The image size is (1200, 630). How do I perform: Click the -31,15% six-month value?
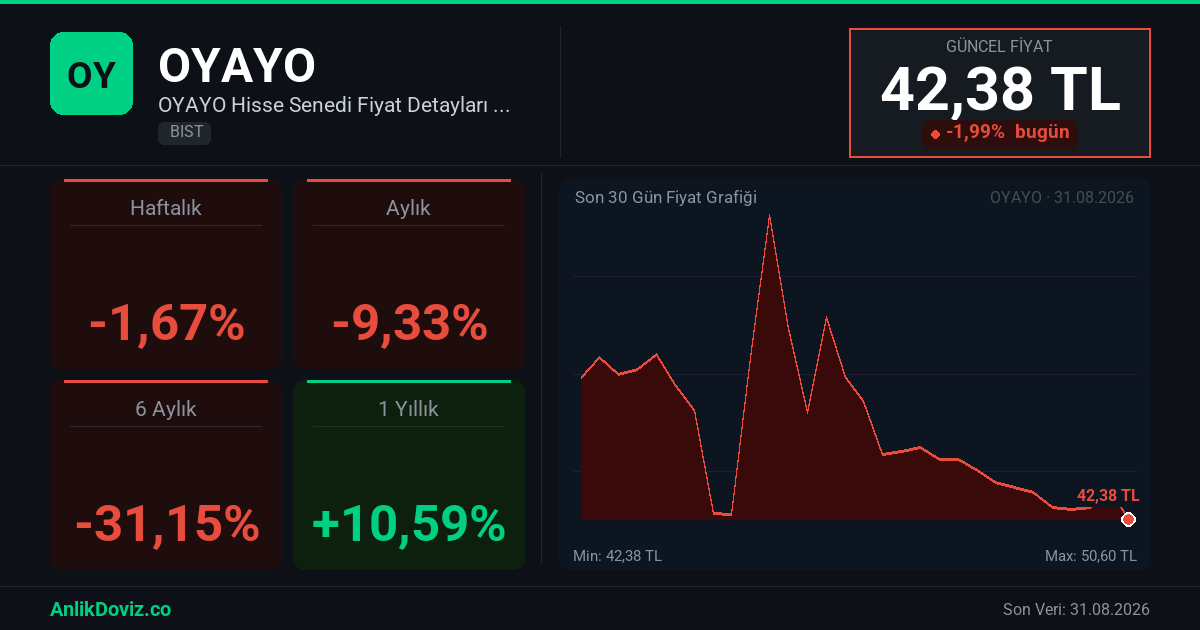[166, 523]
